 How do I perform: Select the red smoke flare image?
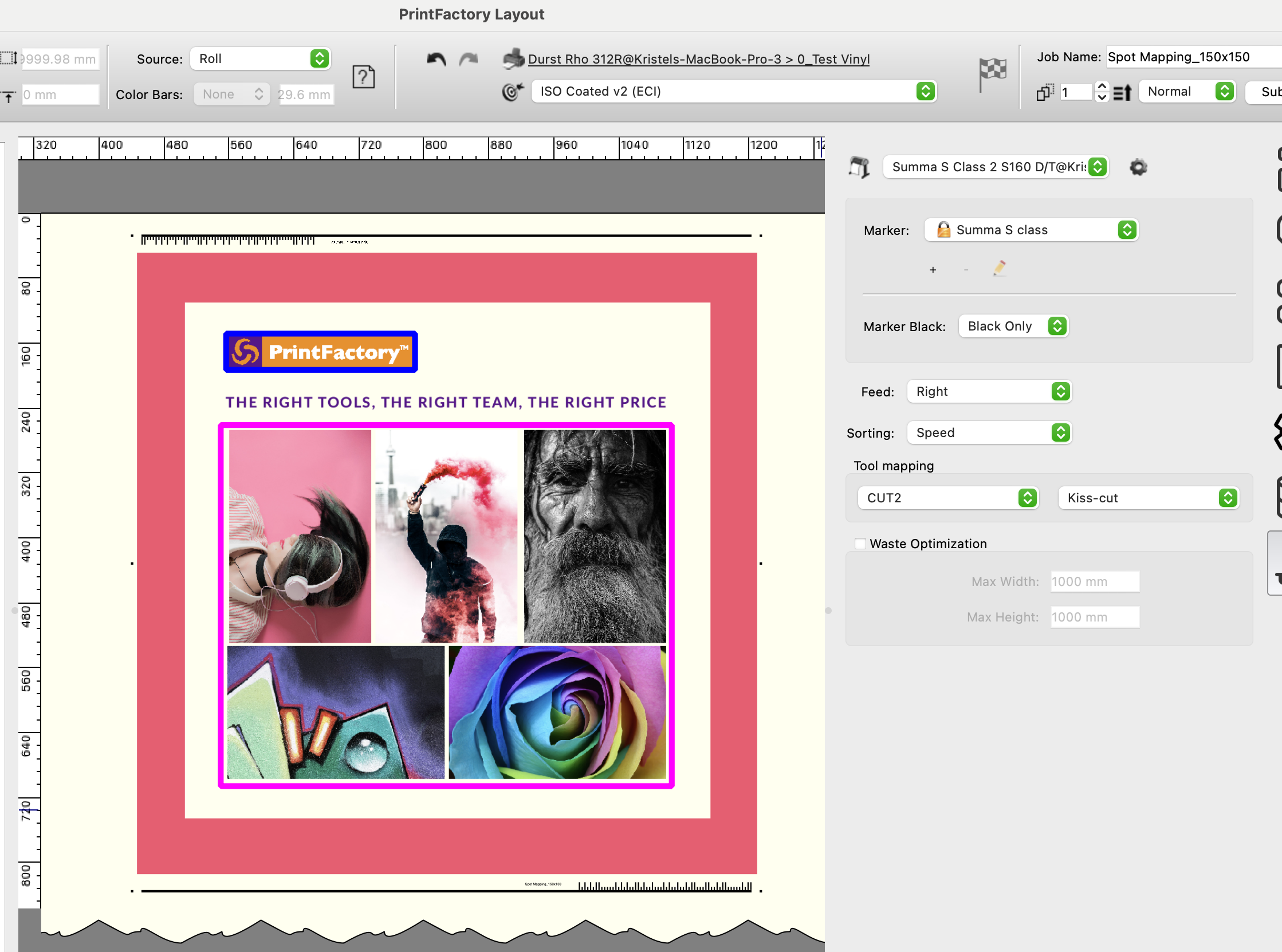pos(447,537)
